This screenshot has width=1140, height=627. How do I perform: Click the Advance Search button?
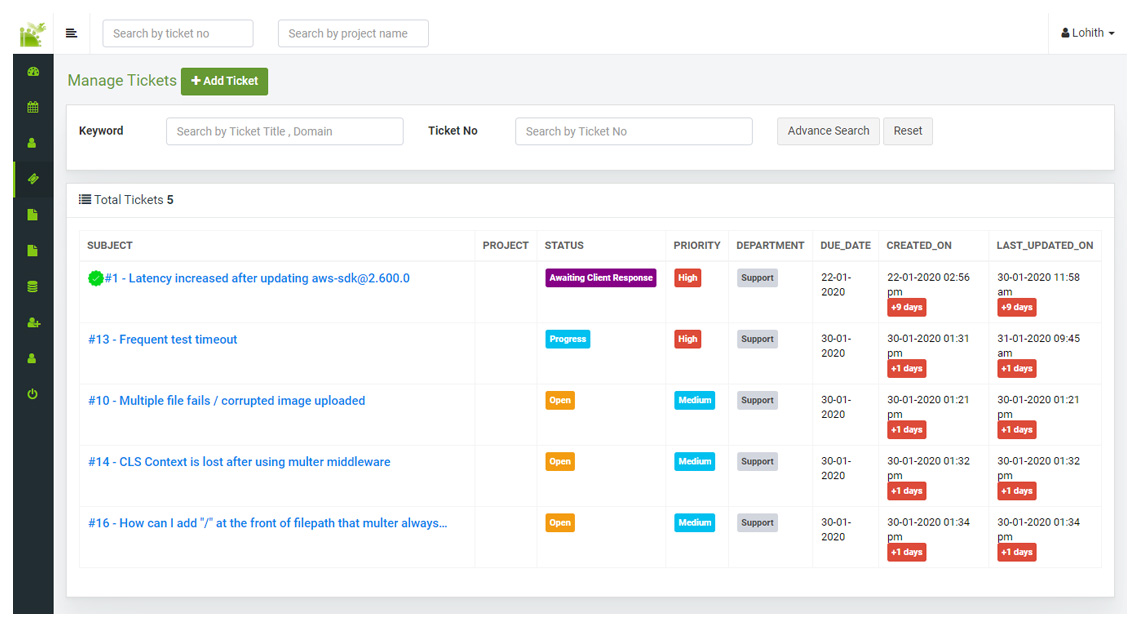[x=828, y=131]
